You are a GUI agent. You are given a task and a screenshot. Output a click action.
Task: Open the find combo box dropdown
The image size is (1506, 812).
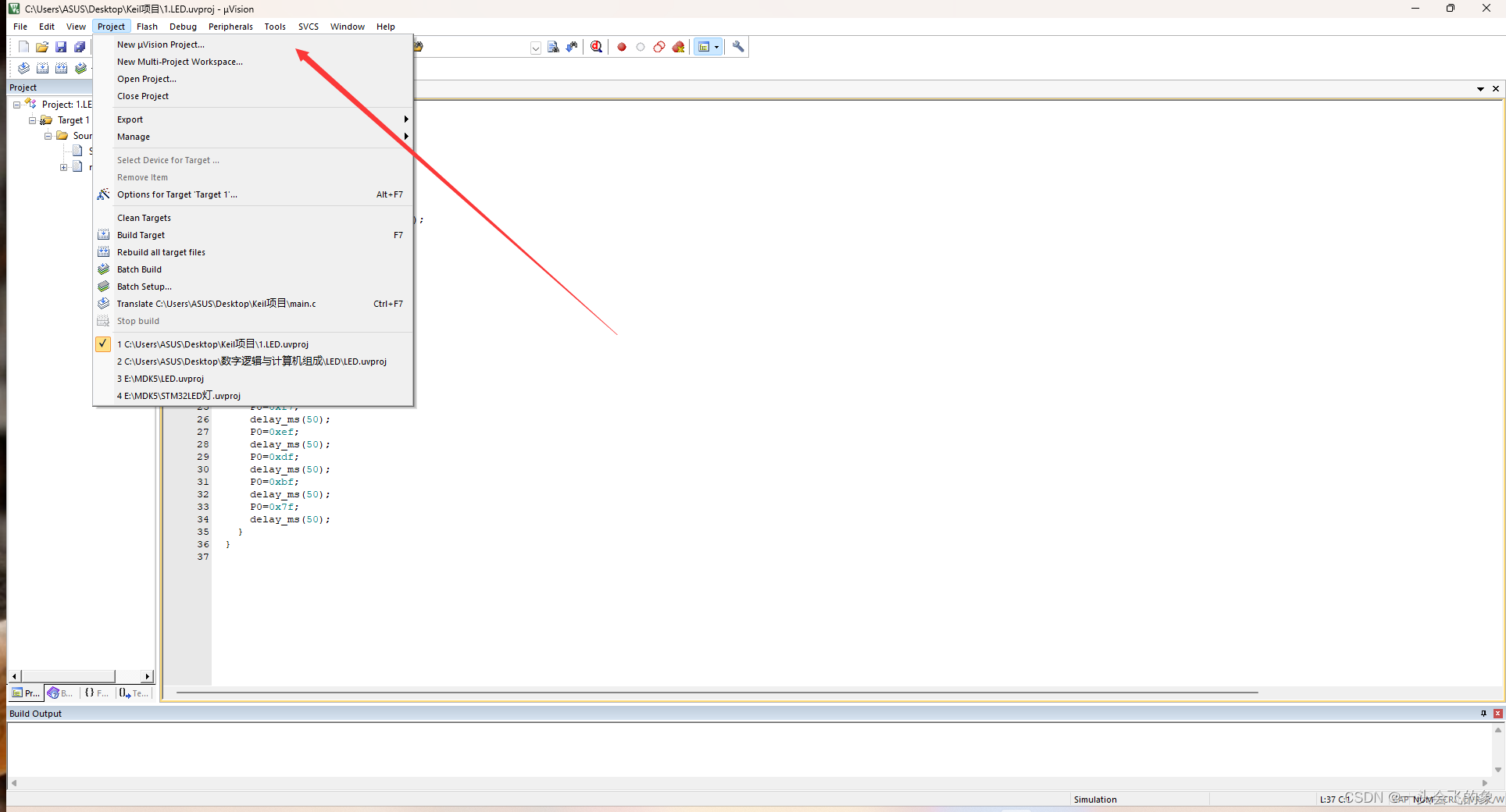[x=536, y=48]
